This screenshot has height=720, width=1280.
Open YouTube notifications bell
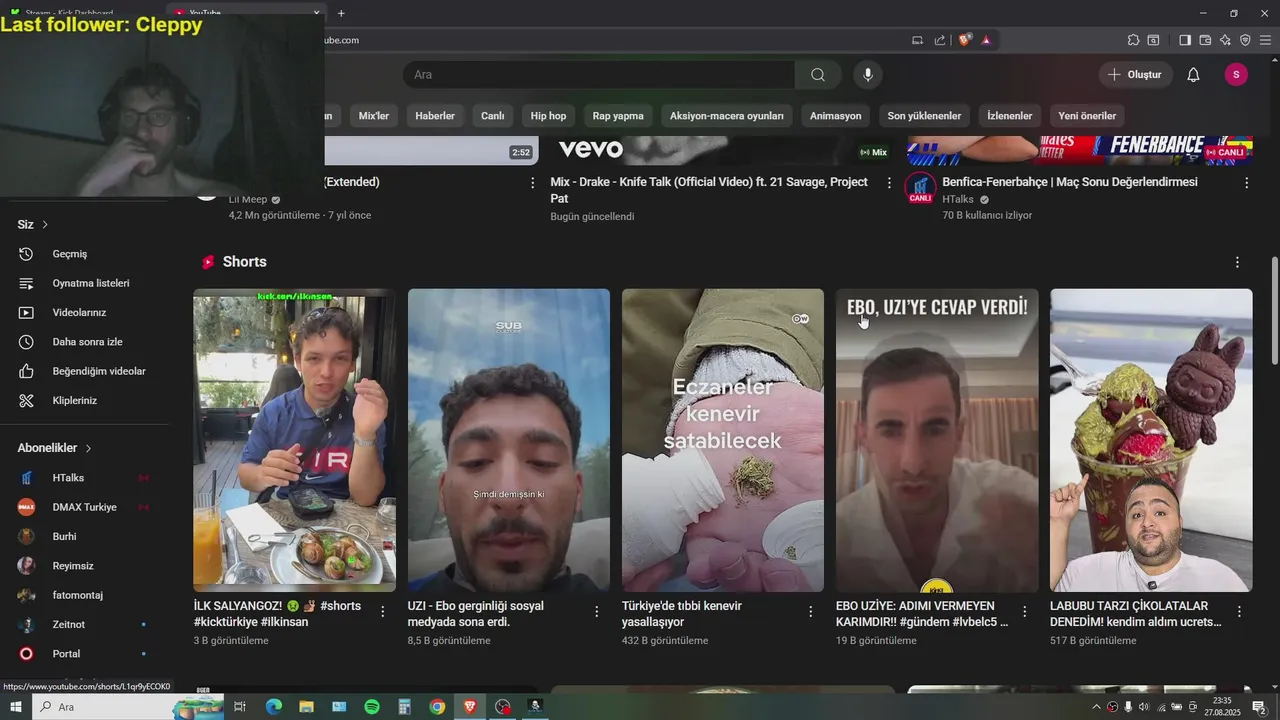tap(1193, 75)
